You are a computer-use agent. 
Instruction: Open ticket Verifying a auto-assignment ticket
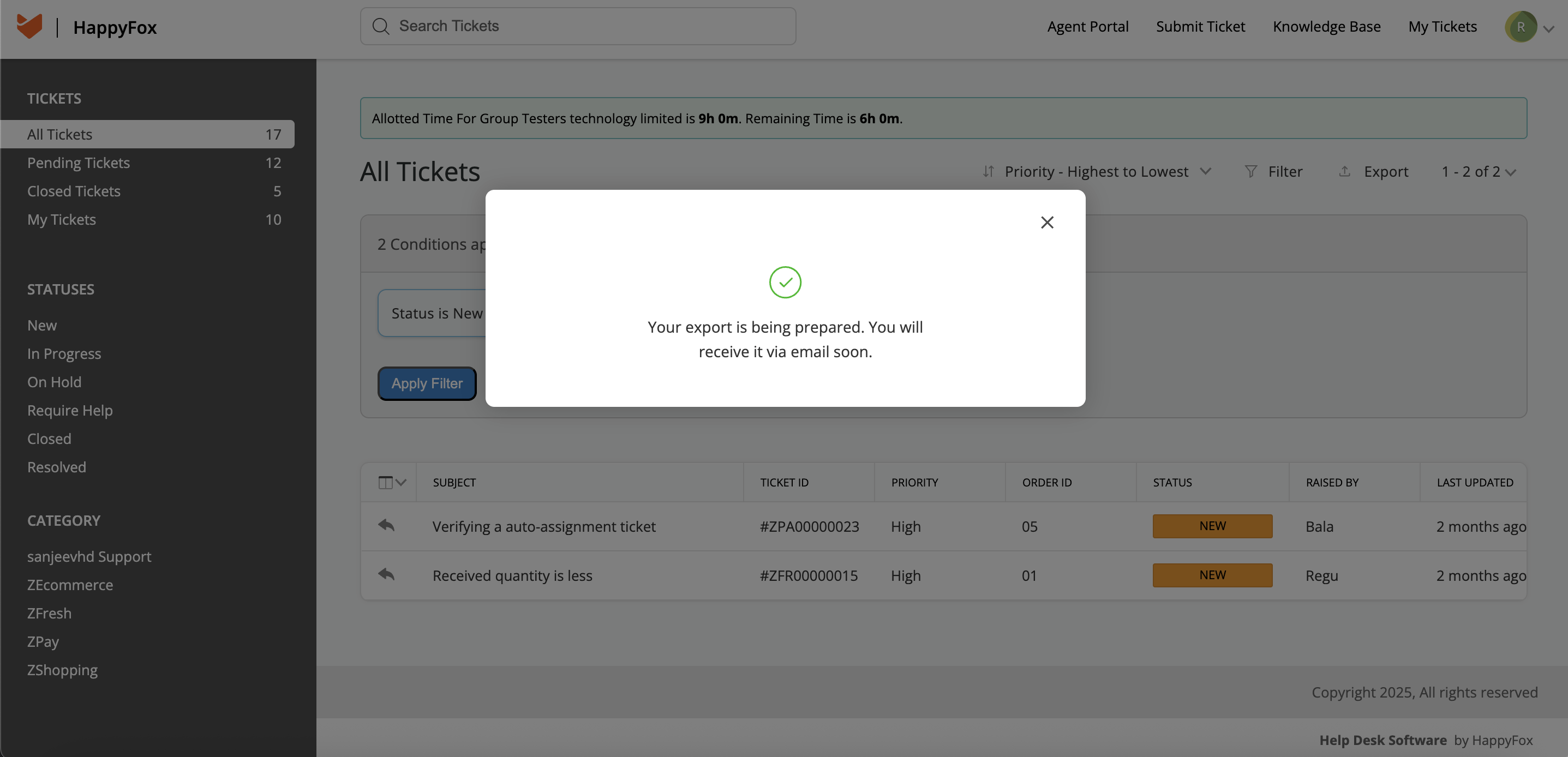(543, 526)
